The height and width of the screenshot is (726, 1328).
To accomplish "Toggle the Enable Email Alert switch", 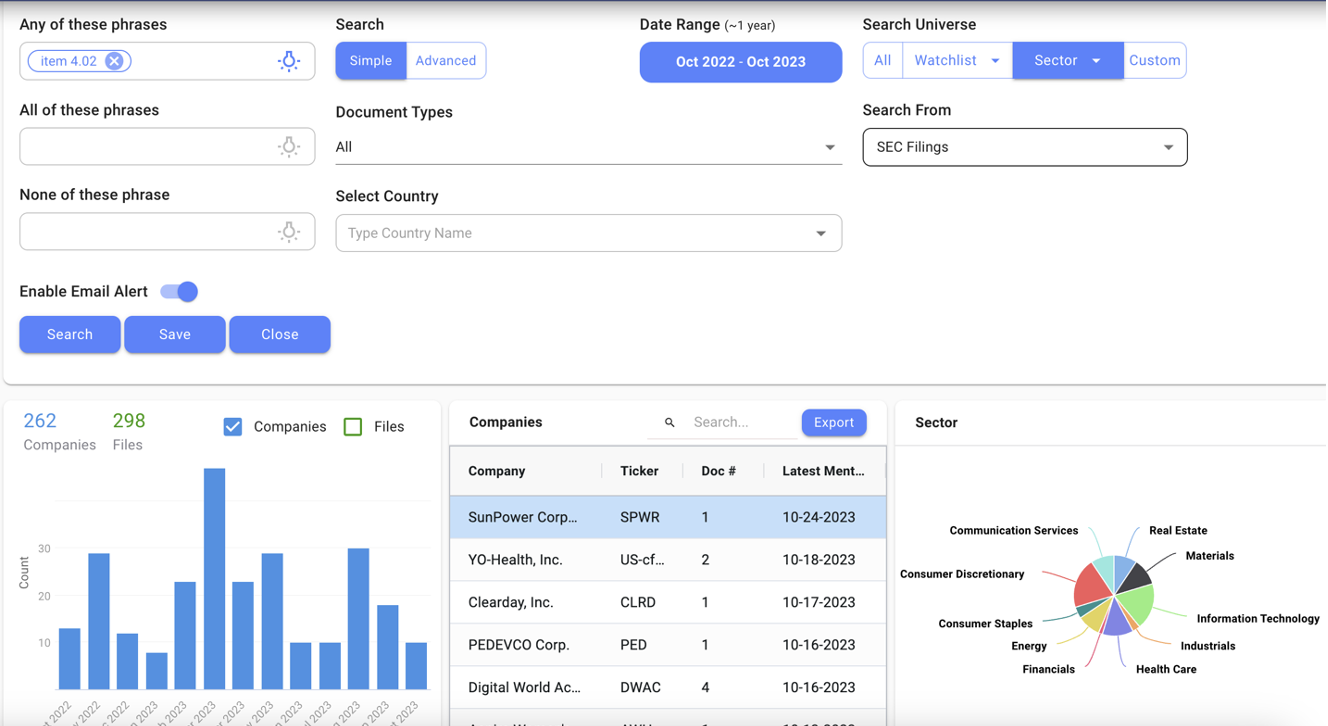I will tap(180, 292).
